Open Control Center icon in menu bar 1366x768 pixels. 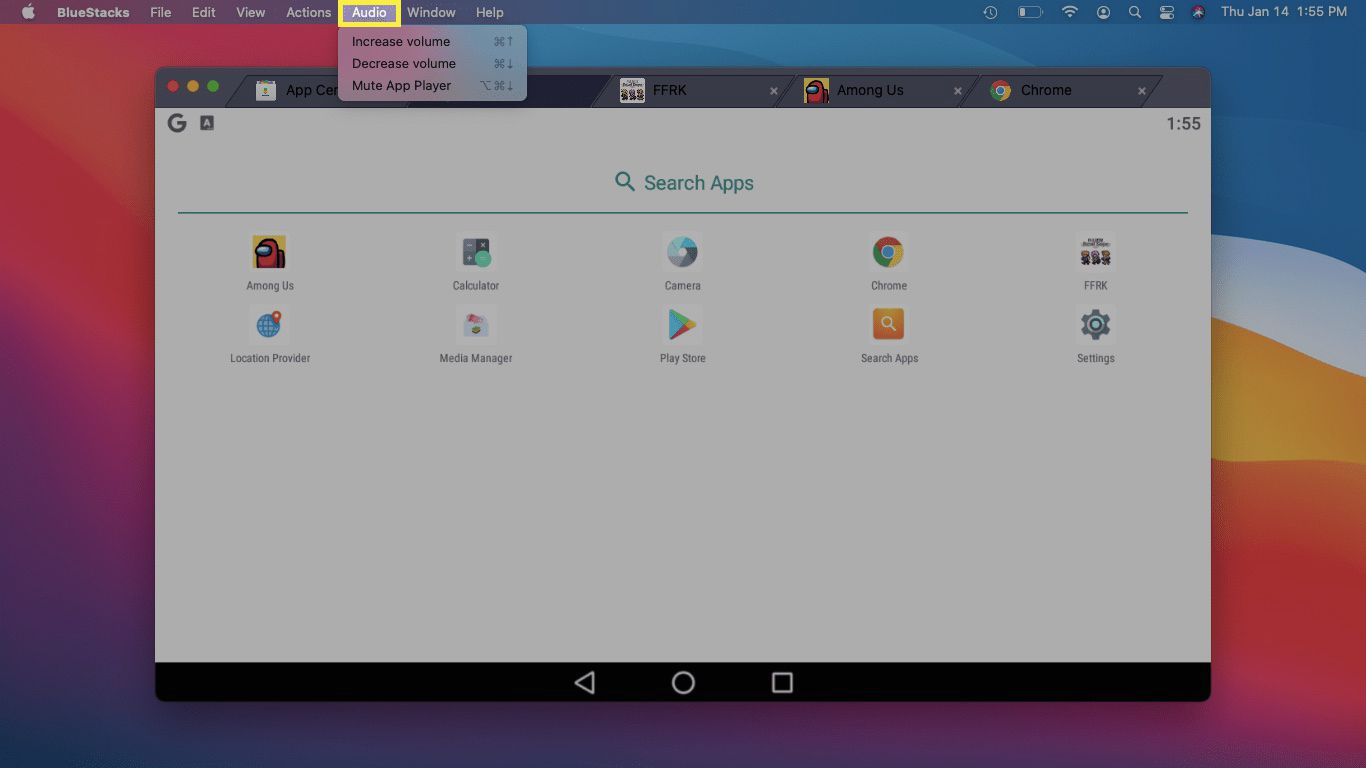click(1167, 12)
